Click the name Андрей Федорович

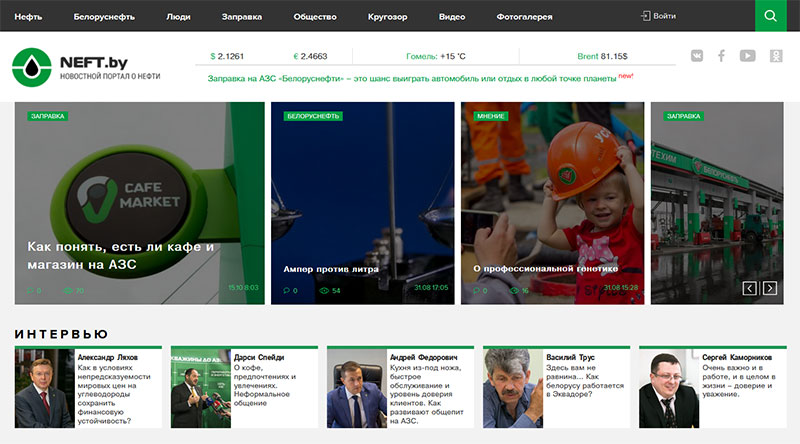point(423,357)
